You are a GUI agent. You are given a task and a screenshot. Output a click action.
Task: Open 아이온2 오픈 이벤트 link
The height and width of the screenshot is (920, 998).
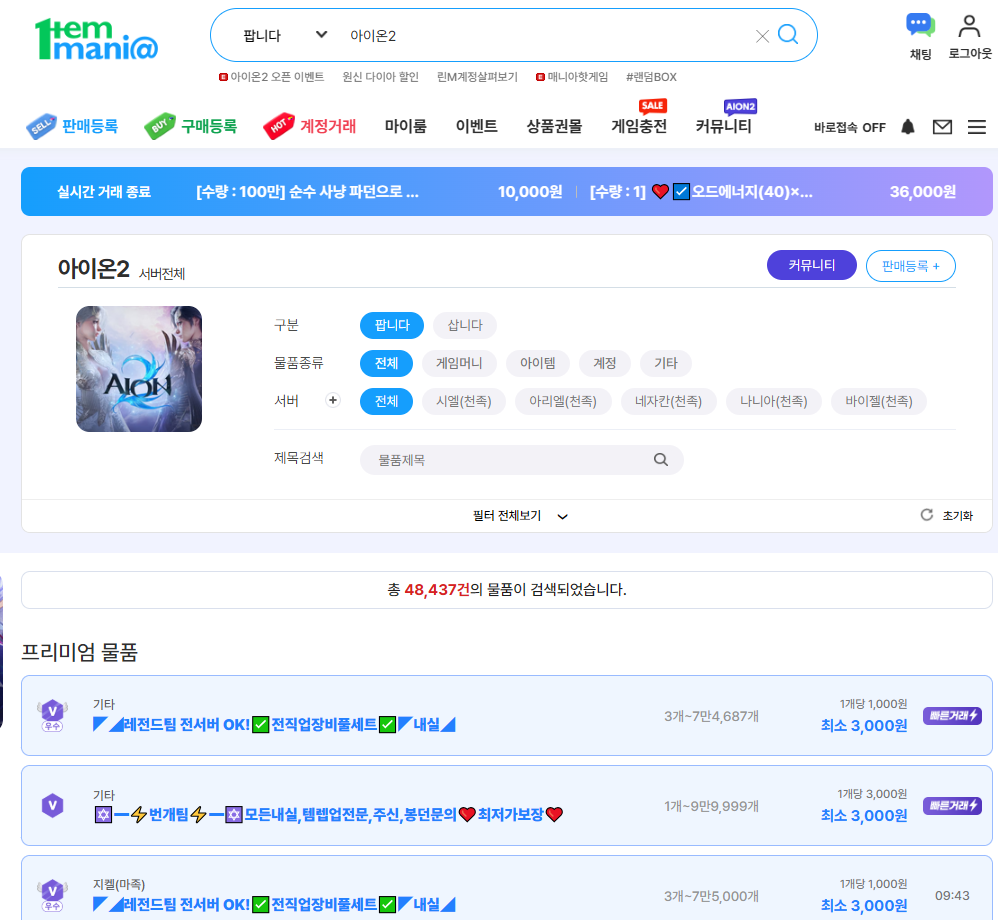tap(272, 77)
